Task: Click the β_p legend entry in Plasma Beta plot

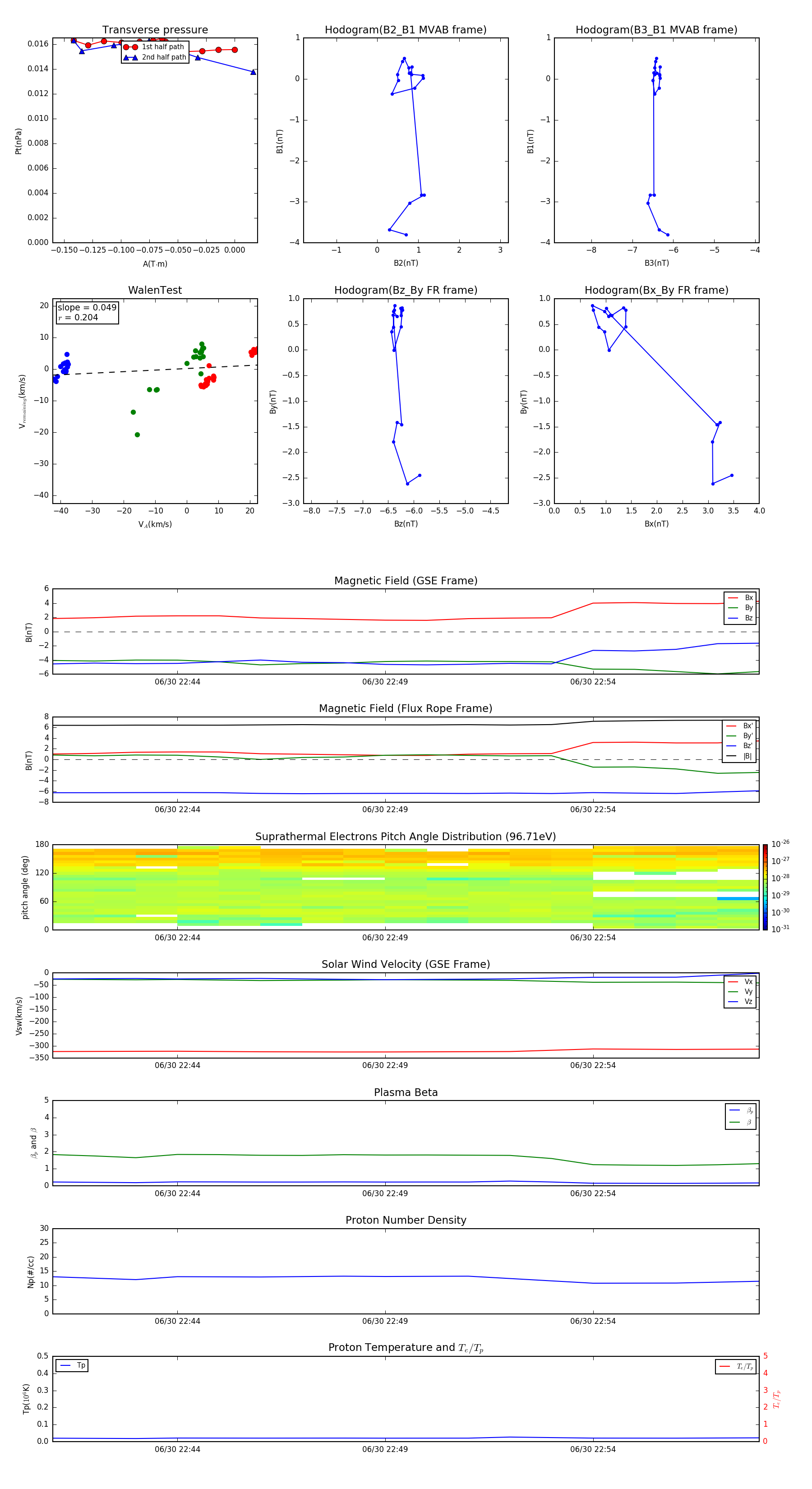Action: pos(741,1110)
